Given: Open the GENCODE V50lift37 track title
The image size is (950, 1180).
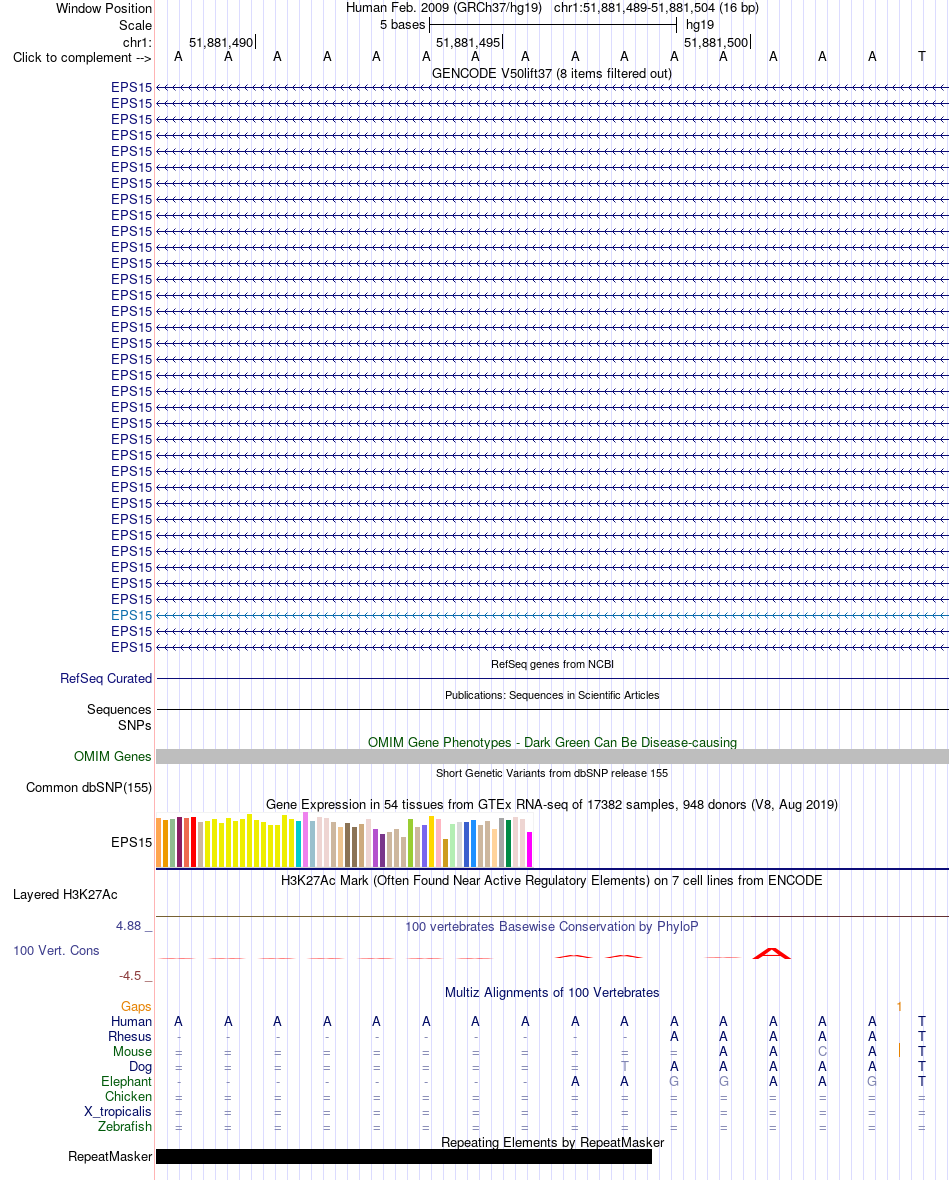Looking at the screenshot, I should point(552,73).
